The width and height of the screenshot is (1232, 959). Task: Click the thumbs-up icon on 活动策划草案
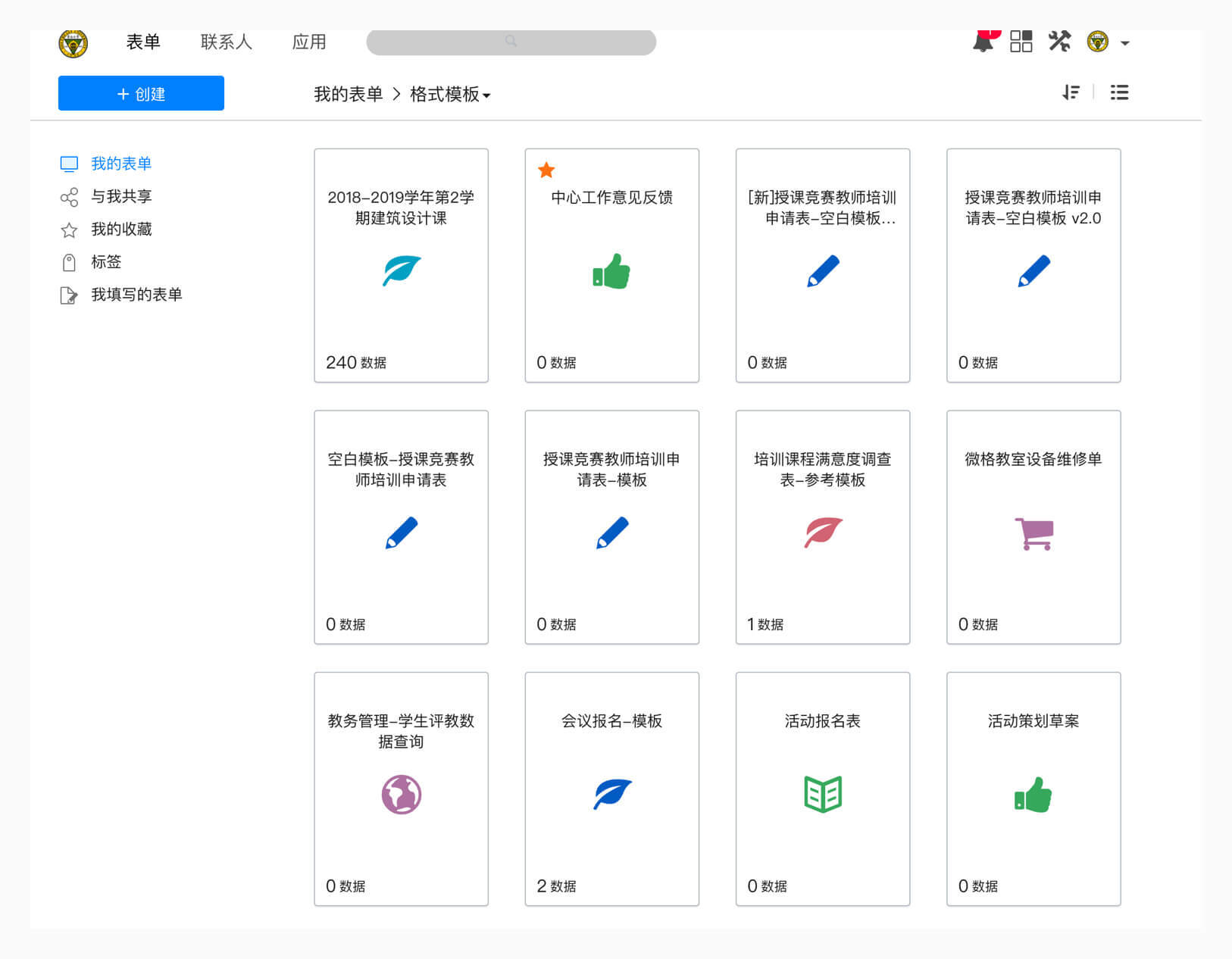pyautogui.click(x=1033, y=795)
